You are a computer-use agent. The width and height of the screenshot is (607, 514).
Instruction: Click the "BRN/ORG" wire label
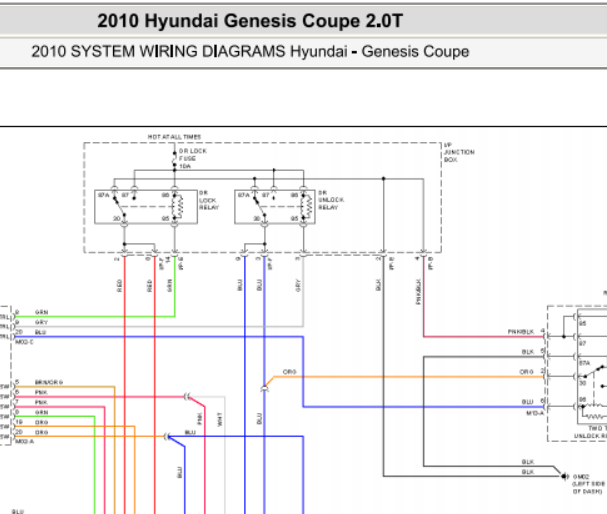49,382
